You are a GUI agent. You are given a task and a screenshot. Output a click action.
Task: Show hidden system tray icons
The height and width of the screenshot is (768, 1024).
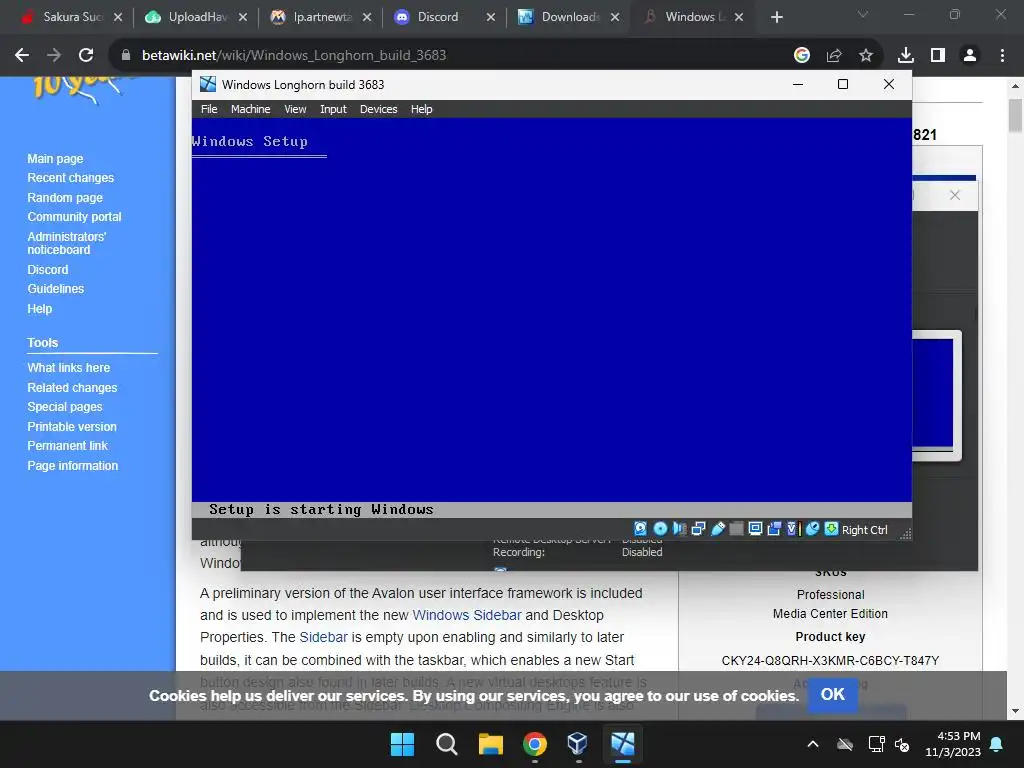812,744
